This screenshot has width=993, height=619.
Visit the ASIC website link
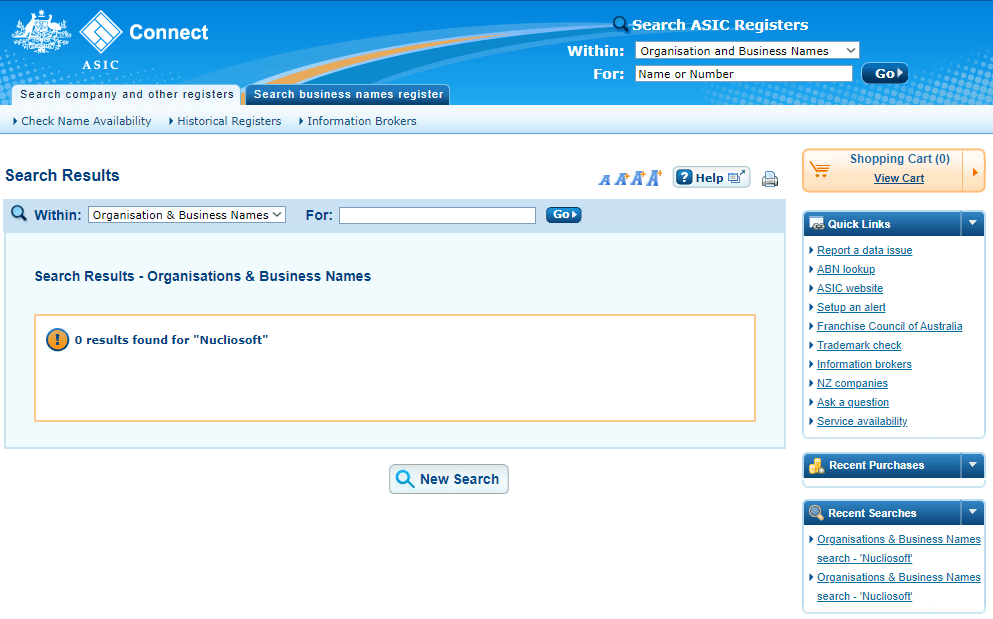click(x=850, y=288)
